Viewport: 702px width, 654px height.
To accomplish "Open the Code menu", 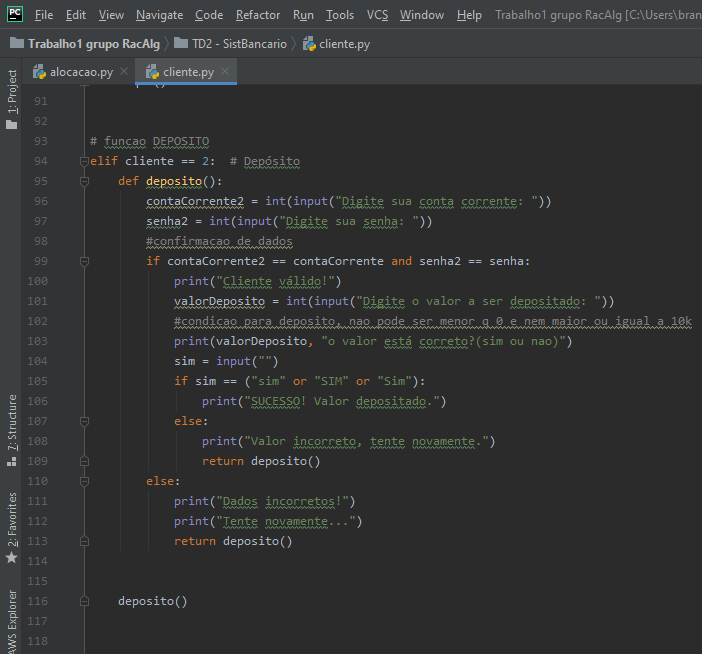I will [209, 15].
